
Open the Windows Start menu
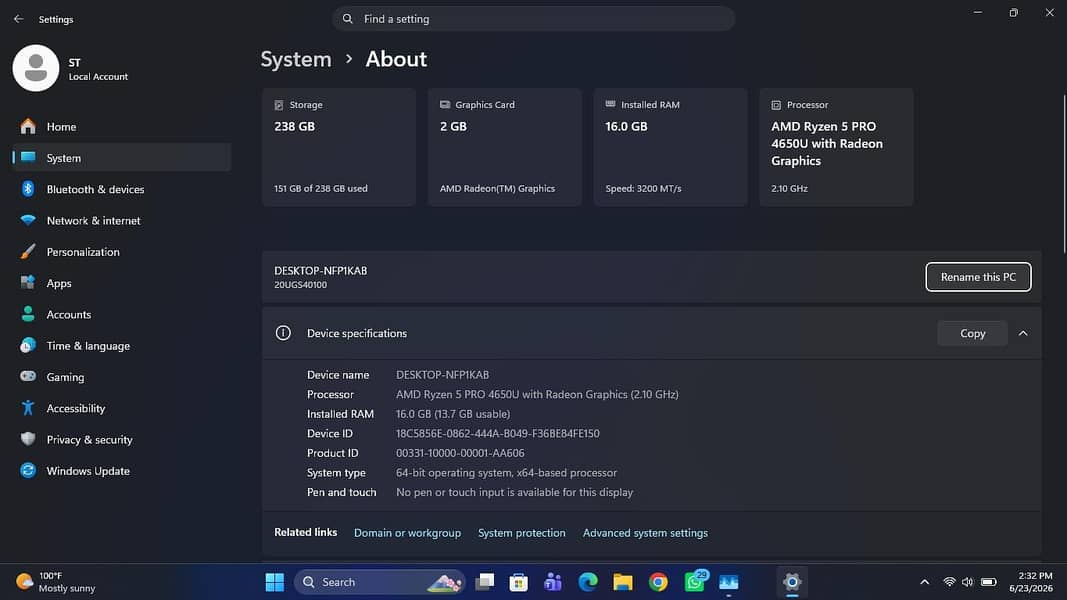pyautogui.click(x=275, y=582)
